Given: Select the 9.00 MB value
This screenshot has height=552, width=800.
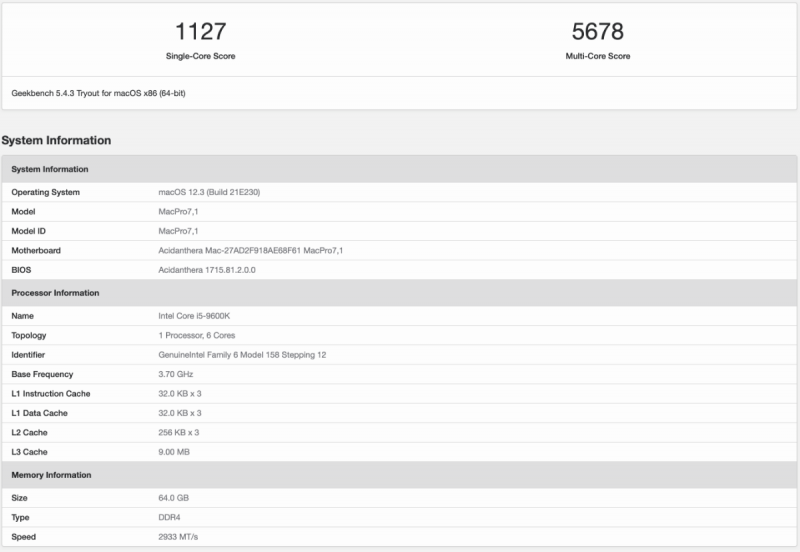Looking at the screenshot, I should (174, 451).
